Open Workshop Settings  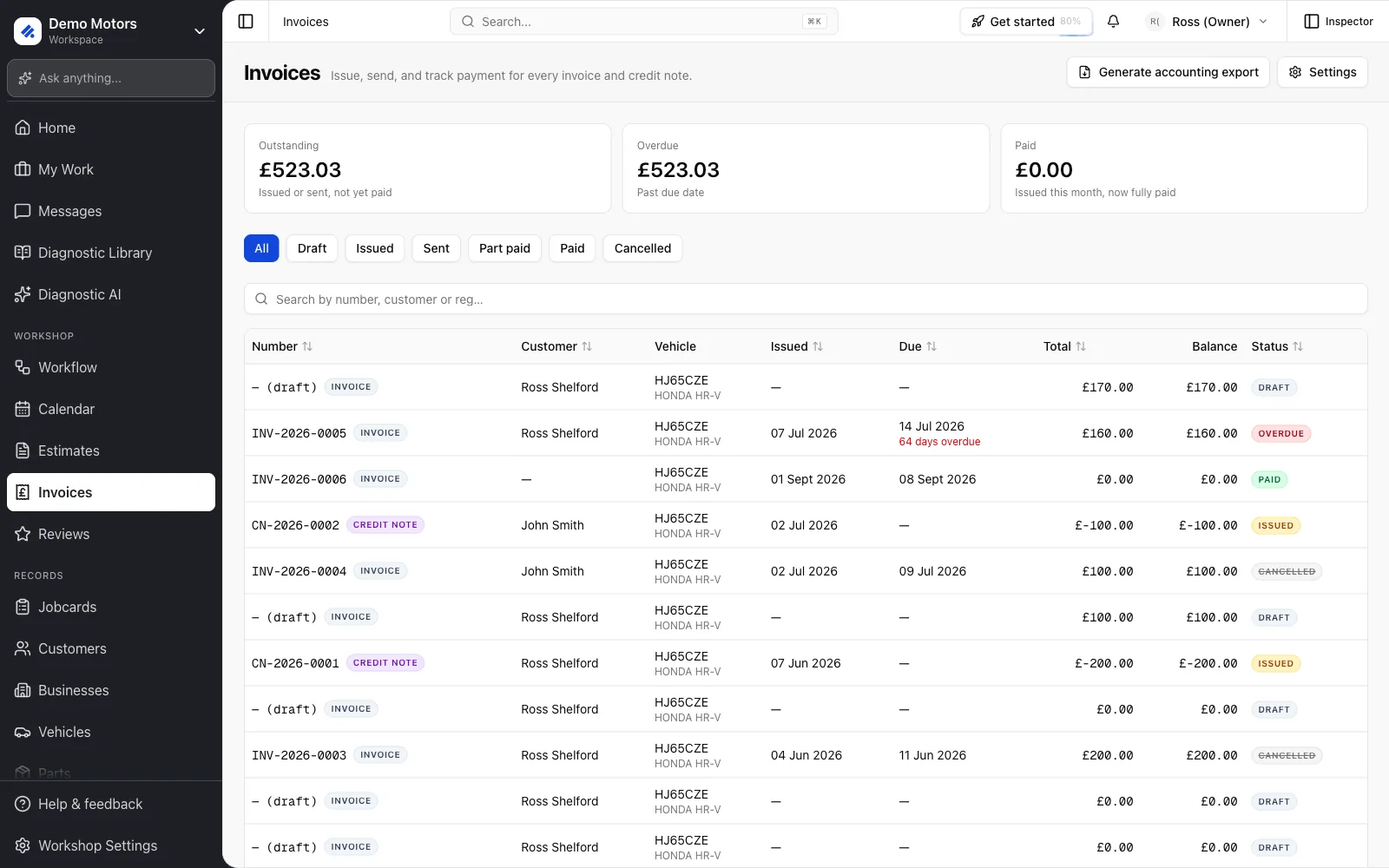click(x=111, y=845)
